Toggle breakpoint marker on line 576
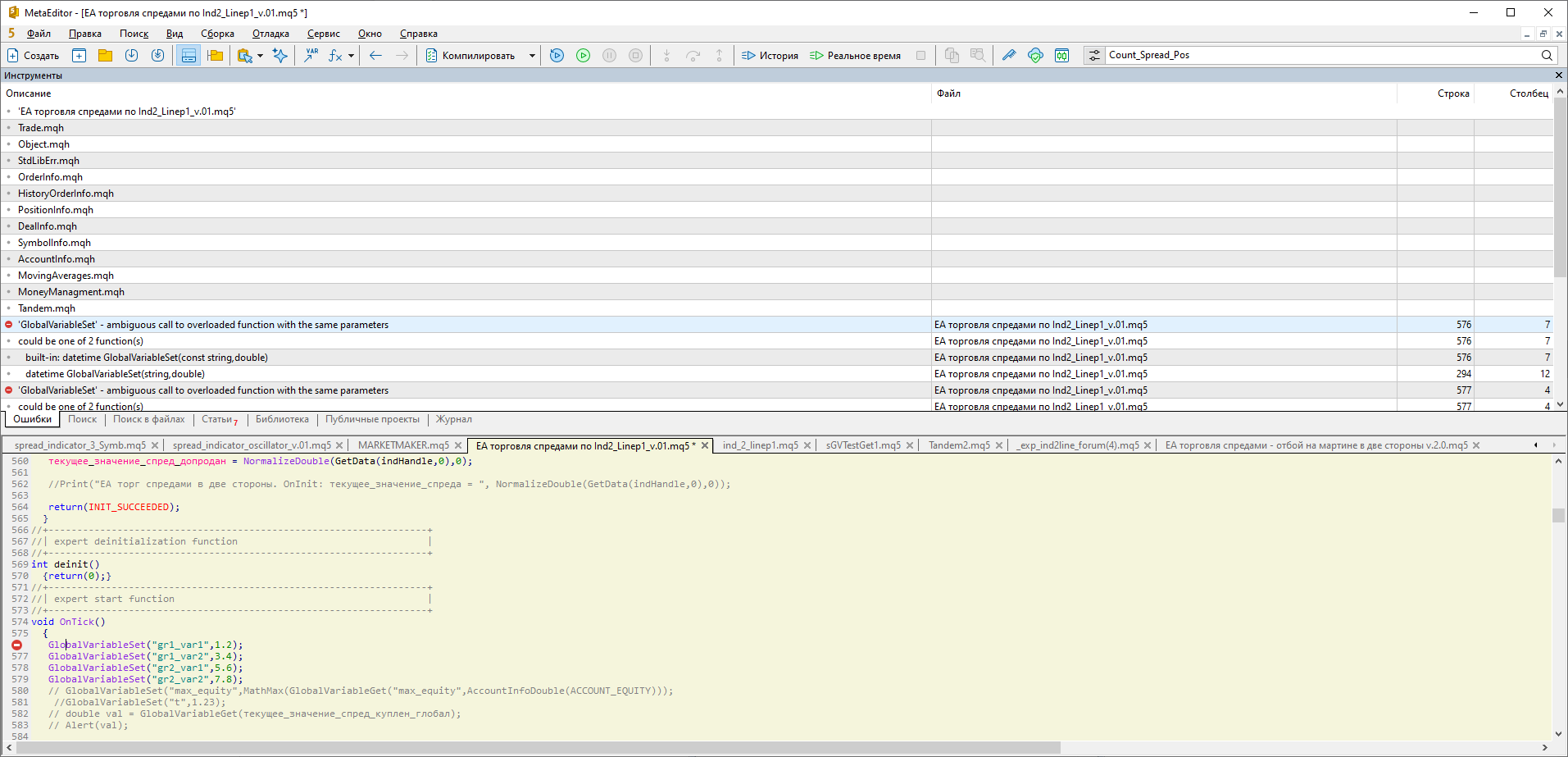 [16, 645]
